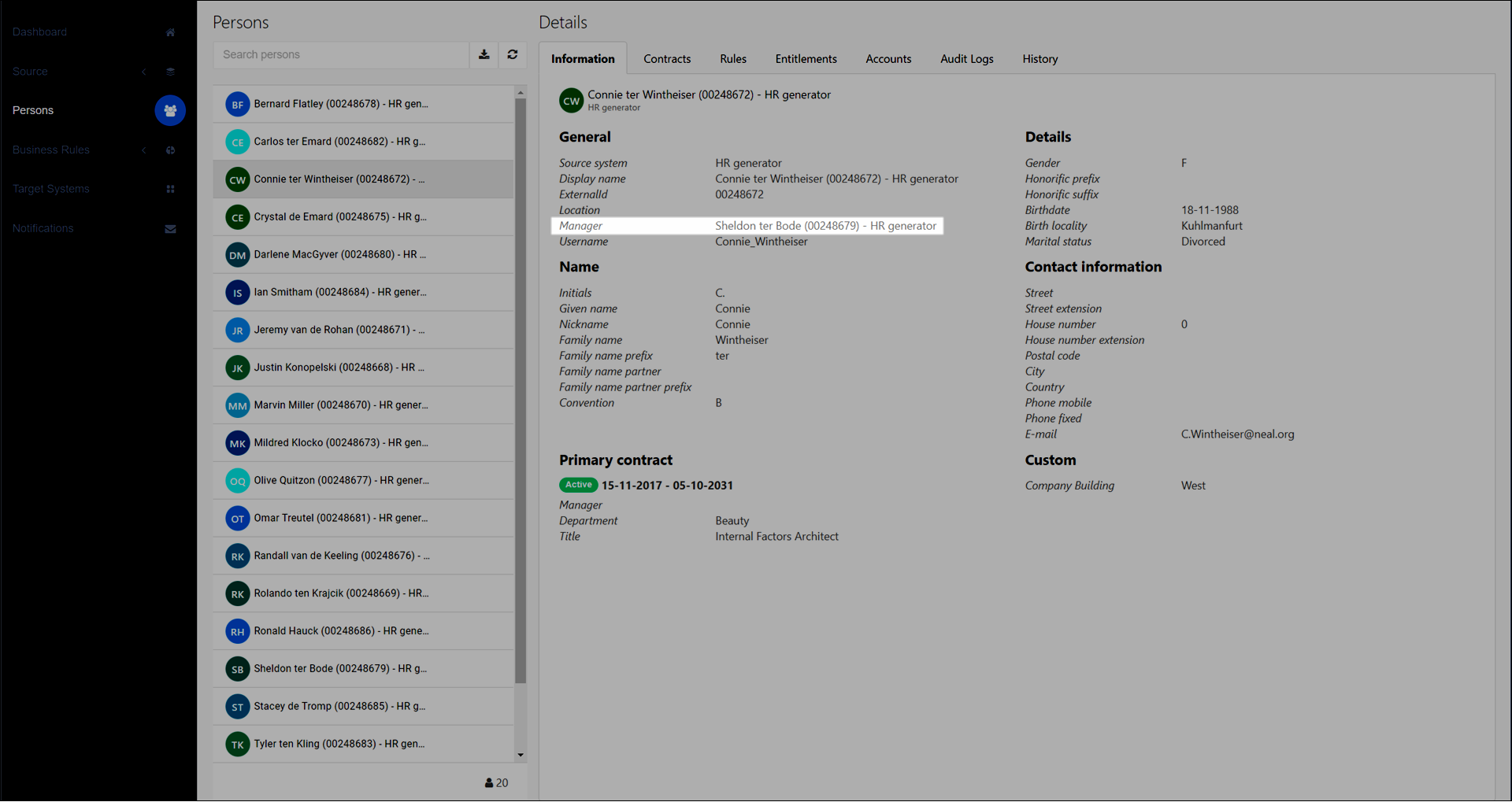Click the MK avatar for Mildred Klocko
Viewport: 1512px width, 802px height.
pos(237,443)
